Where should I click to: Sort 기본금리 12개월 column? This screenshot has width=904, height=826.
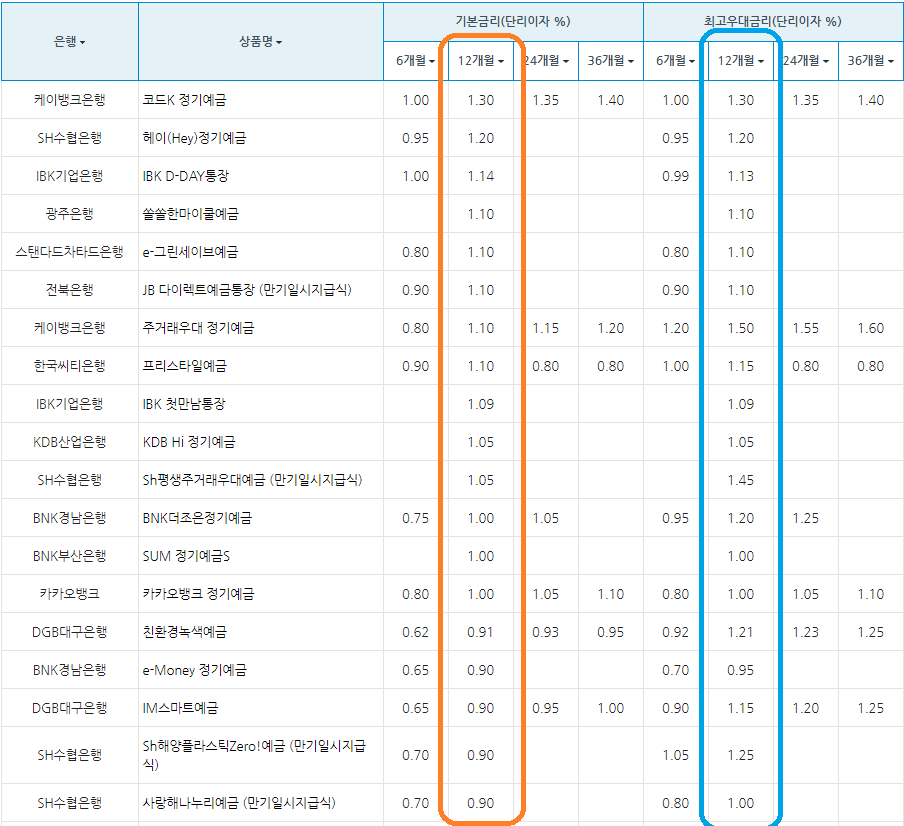coord(481,61)
